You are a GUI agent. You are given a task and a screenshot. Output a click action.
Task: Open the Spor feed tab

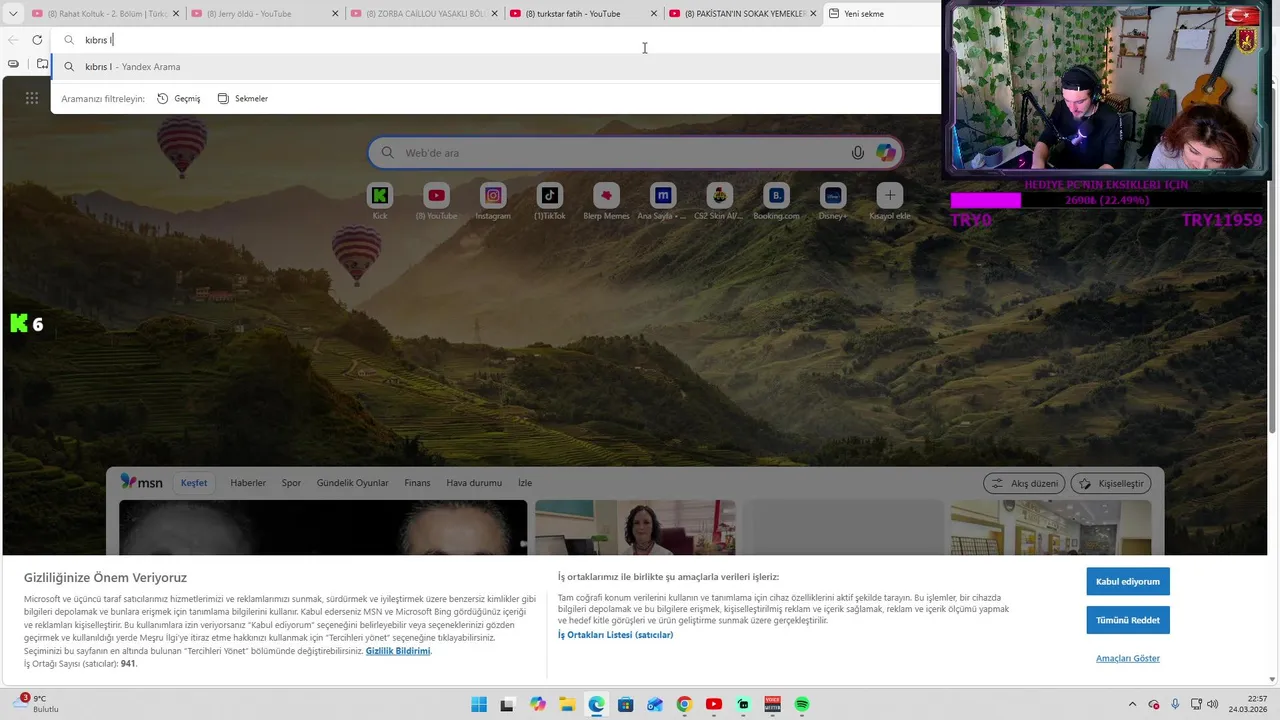[x=291, y=483]
